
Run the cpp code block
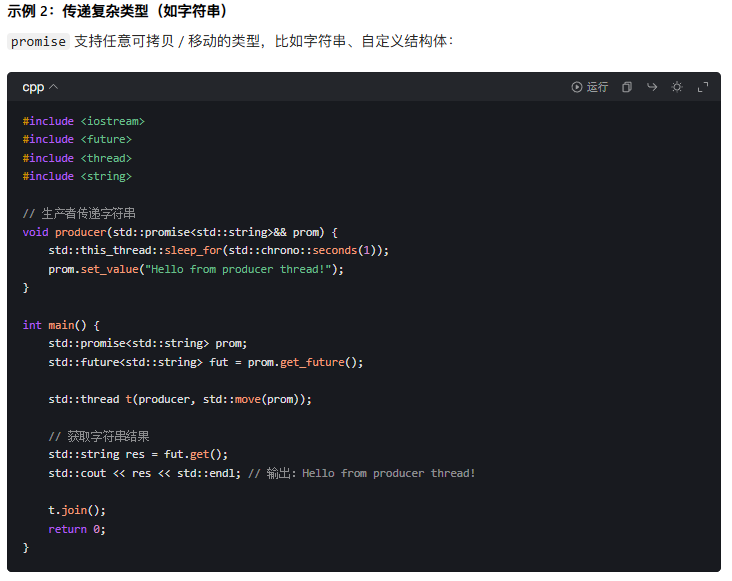click(590, 87)
